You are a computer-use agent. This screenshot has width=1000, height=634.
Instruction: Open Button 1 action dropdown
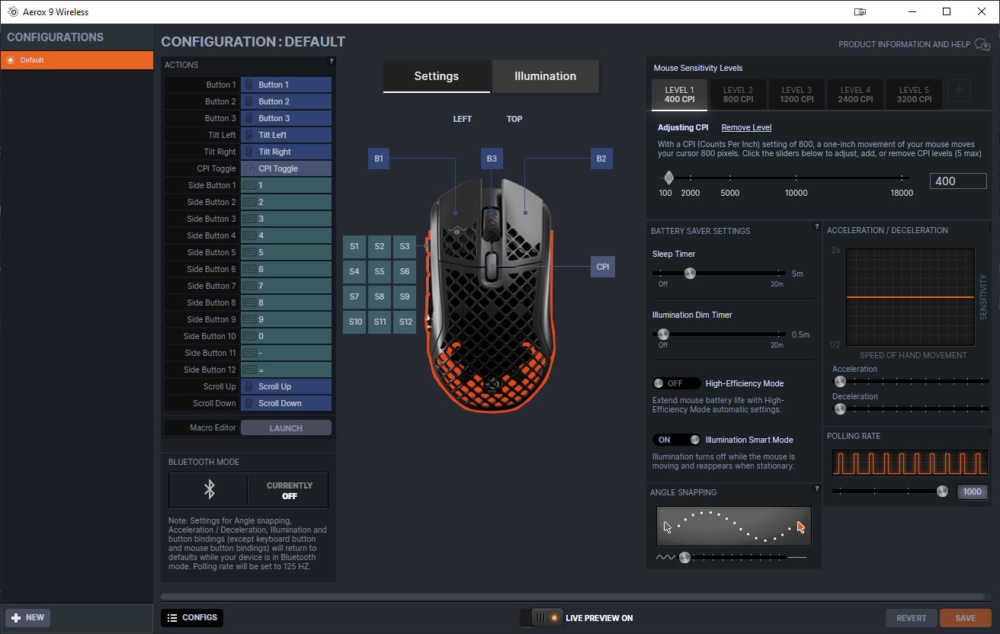coord(286,84)
